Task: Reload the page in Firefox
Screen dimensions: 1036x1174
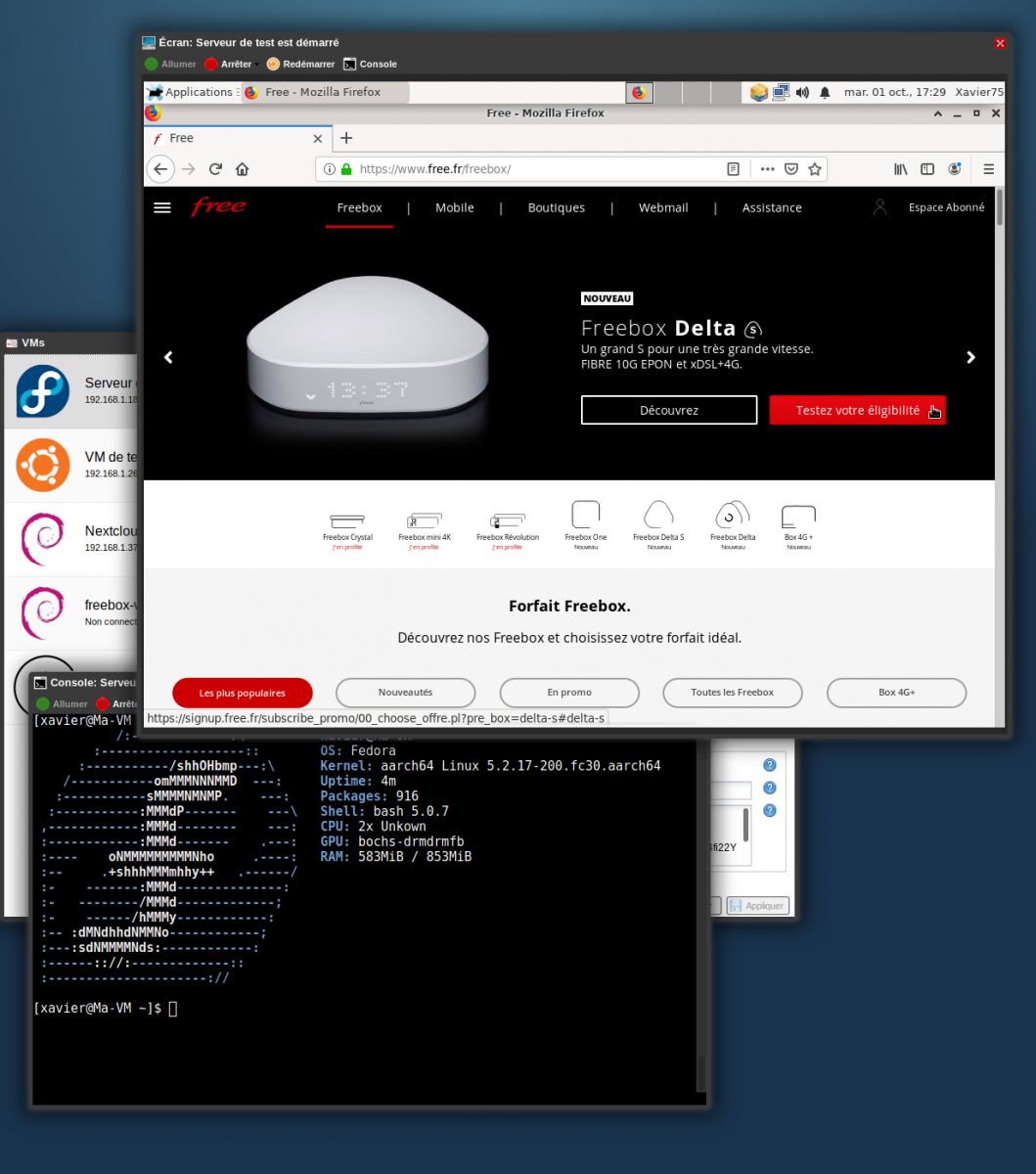Action: coord(215,169)
